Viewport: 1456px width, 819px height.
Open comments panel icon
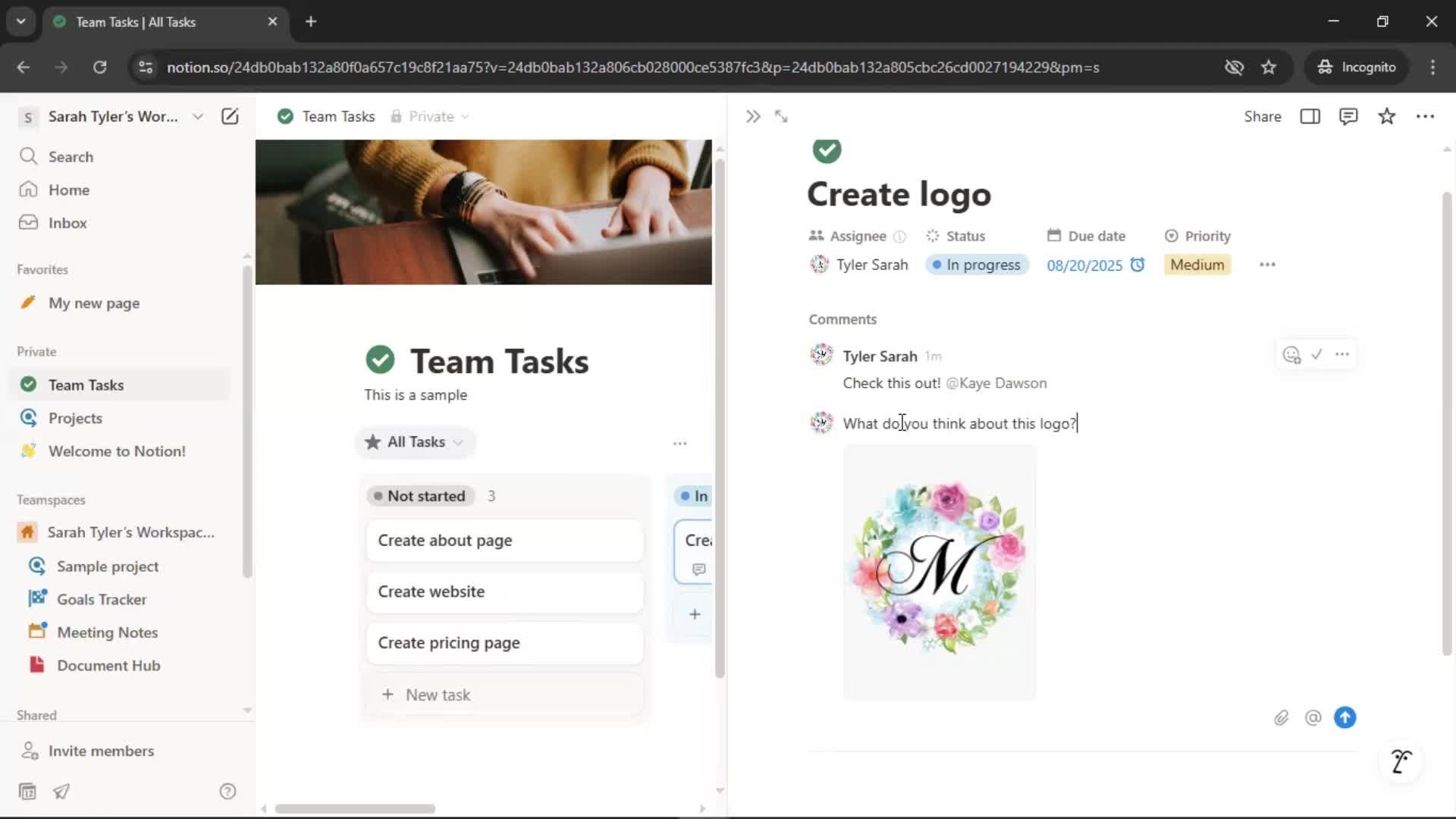(1348, 116)
